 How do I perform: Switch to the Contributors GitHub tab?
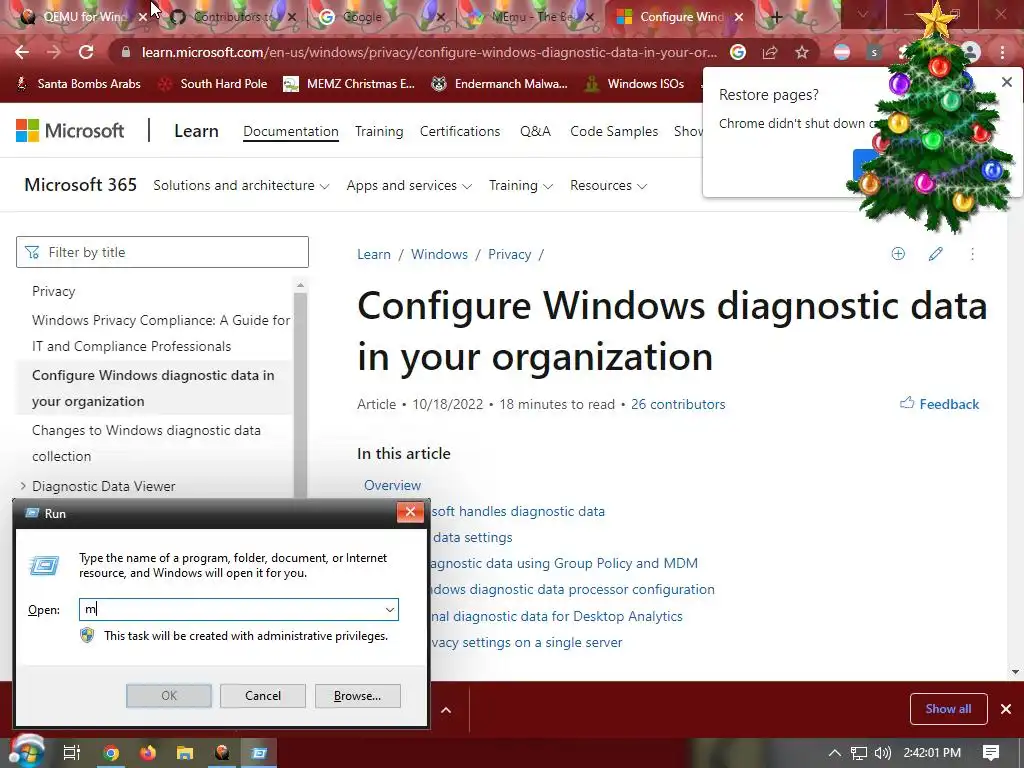pos(233,17)
